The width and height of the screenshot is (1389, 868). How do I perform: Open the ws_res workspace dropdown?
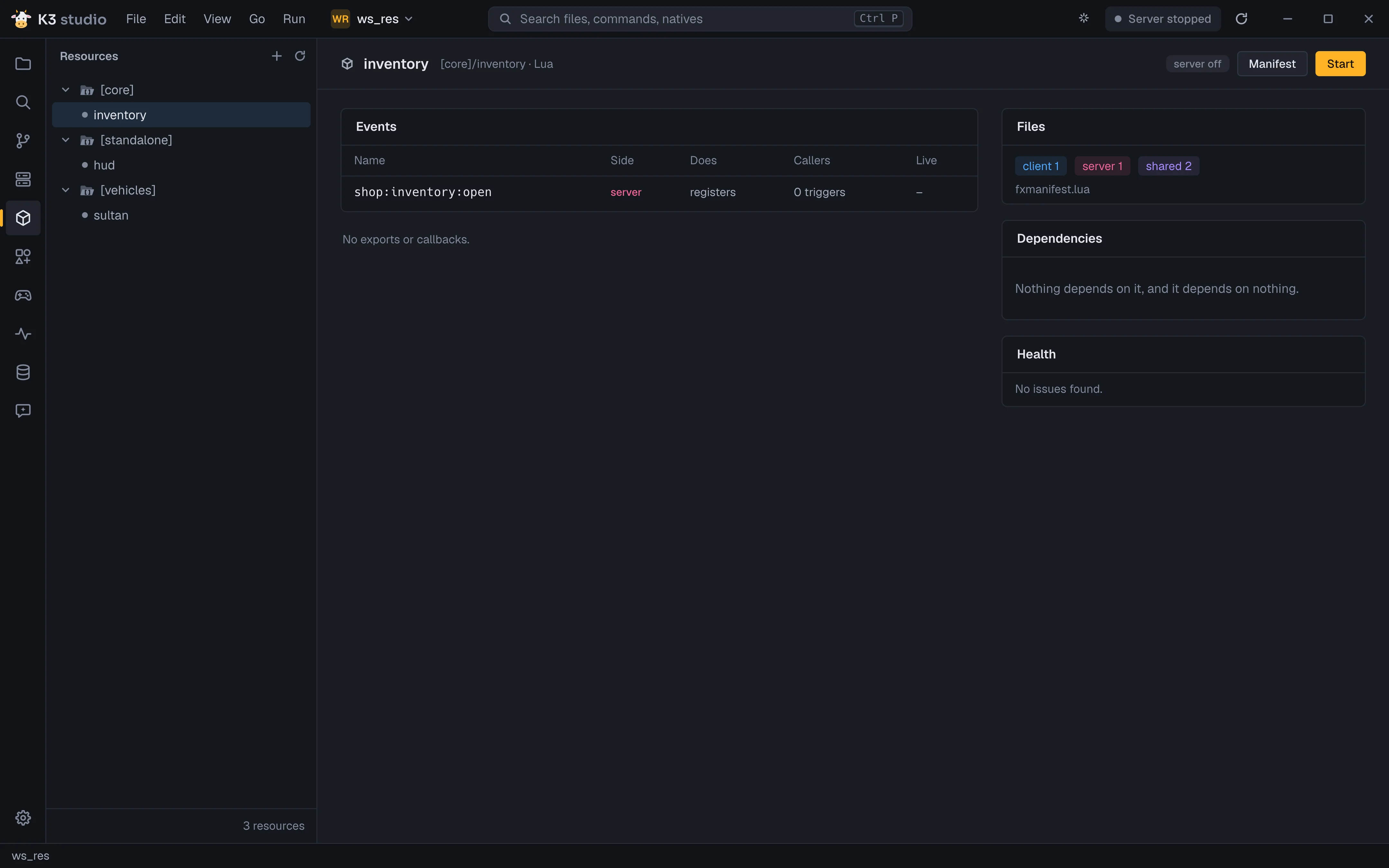(372, 19)
